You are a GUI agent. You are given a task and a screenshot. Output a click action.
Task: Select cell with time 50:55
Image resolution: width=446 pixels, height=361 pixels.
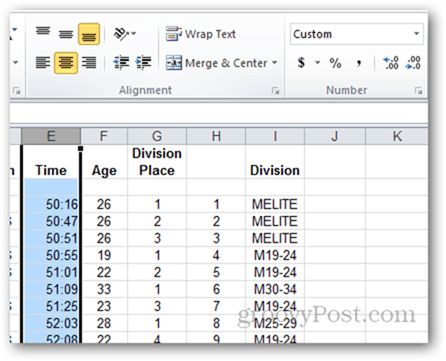51,255
